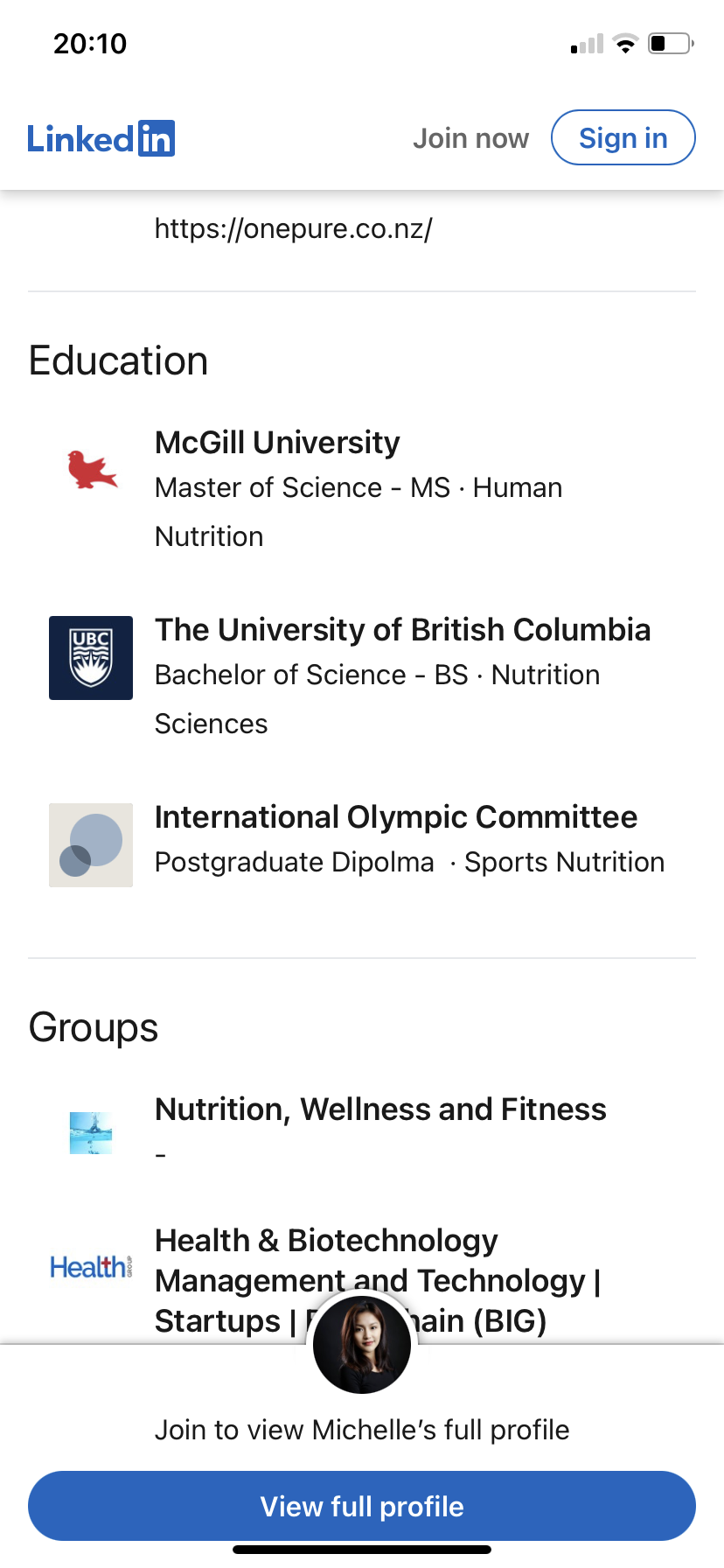724x1568 pixels.
Task: Tap the Health group logo
Action: point(91,1266)
